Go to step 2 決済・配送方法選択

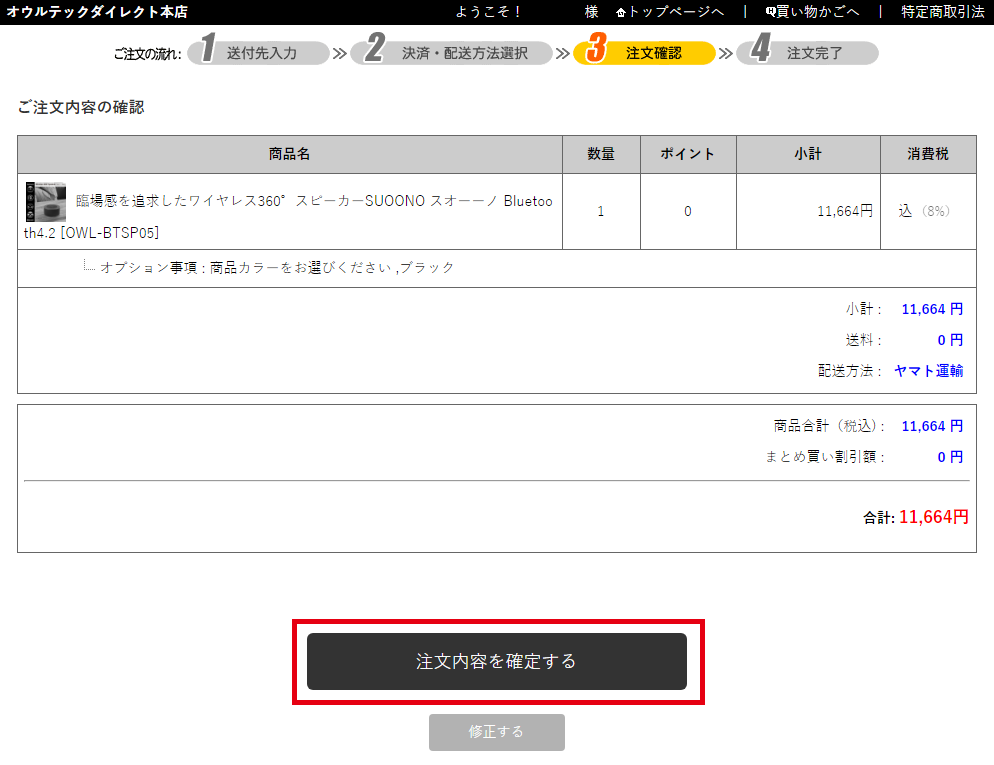[x=457, y=53]
